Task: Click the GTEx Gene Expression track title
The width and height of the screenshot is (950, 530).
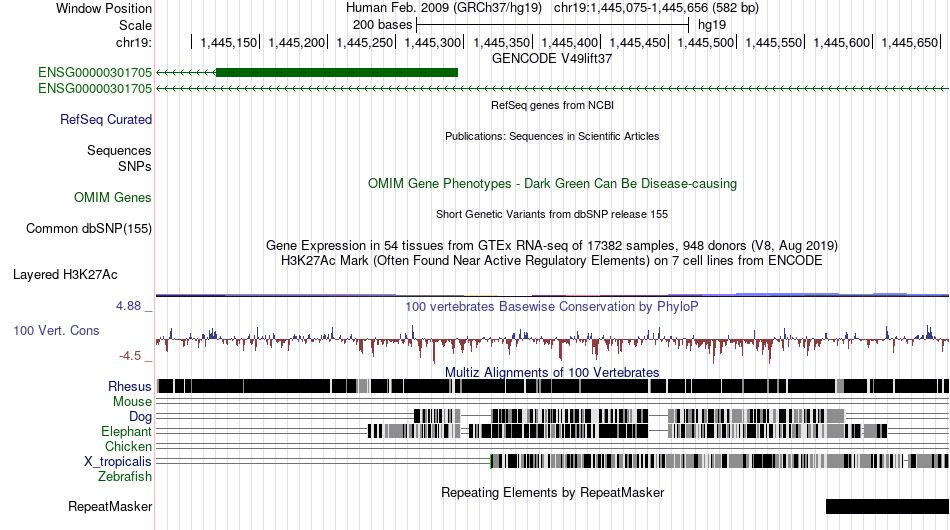Action: (x=552, y=245)
